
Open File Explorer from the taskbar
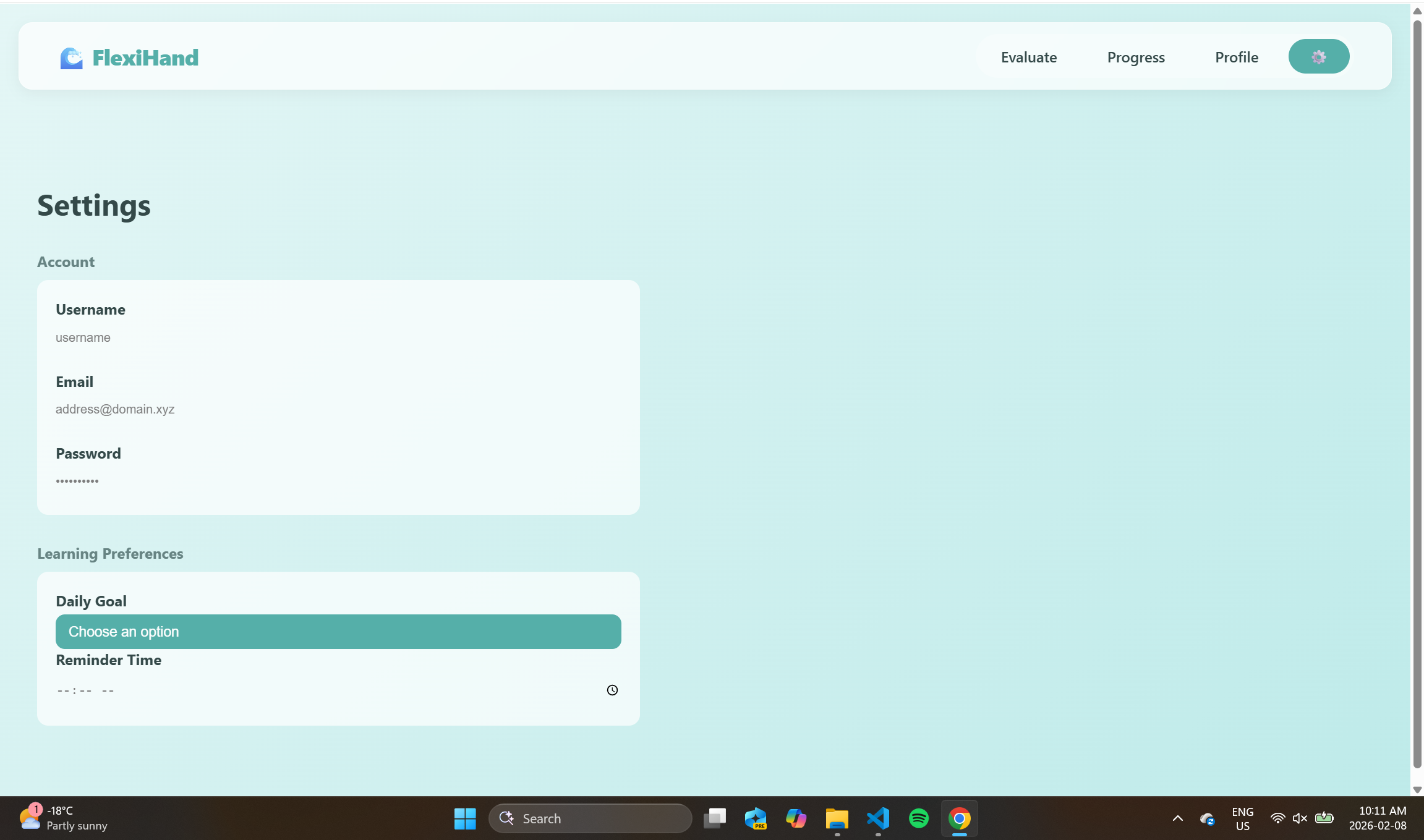pyautogui.click(x=837, y=818)
